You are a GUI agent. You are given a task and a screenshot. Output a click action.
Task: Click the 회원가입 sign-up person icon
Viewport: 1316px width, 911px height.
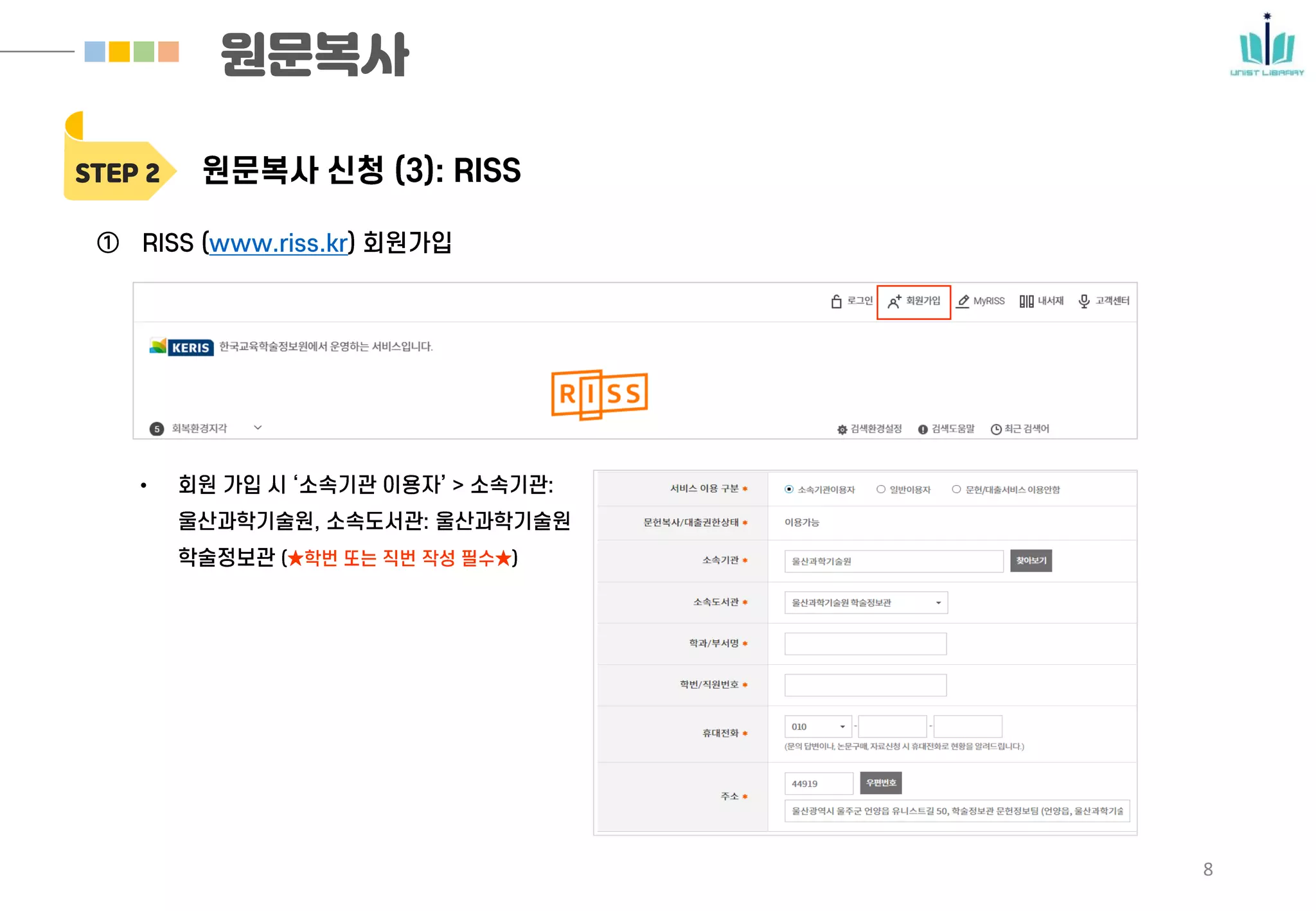point(894,301)
